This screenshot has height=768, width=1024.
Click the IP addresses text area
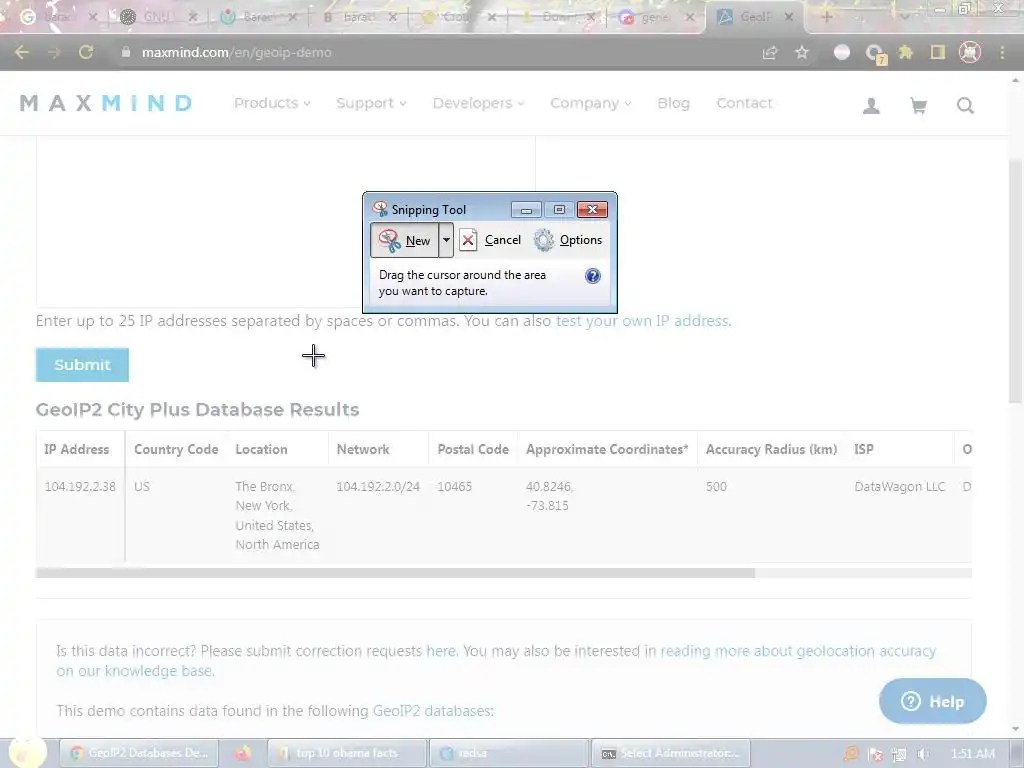tap(285, 222)
